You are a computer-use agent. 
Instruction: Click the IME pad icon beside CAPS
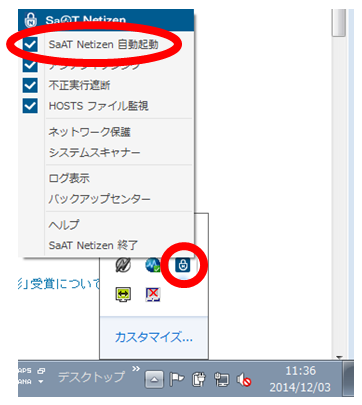tap(41, 371)
